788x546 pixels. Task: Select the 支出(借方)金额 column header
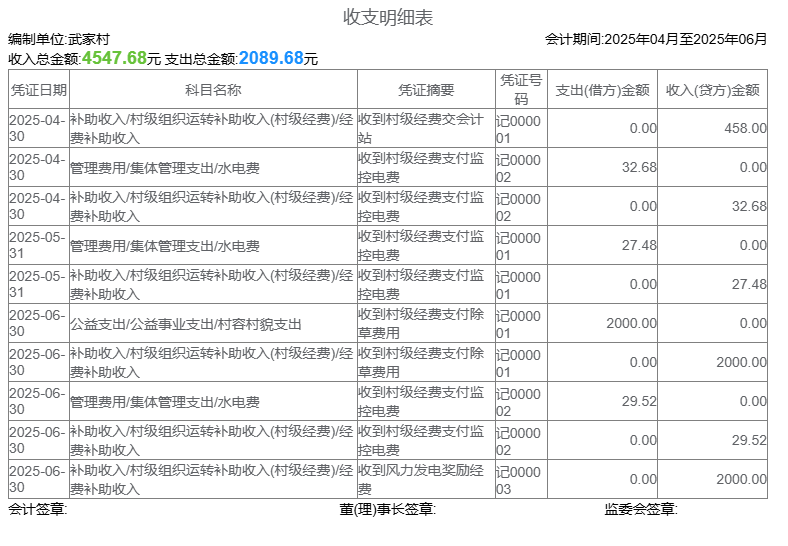[x=602, y=89]
